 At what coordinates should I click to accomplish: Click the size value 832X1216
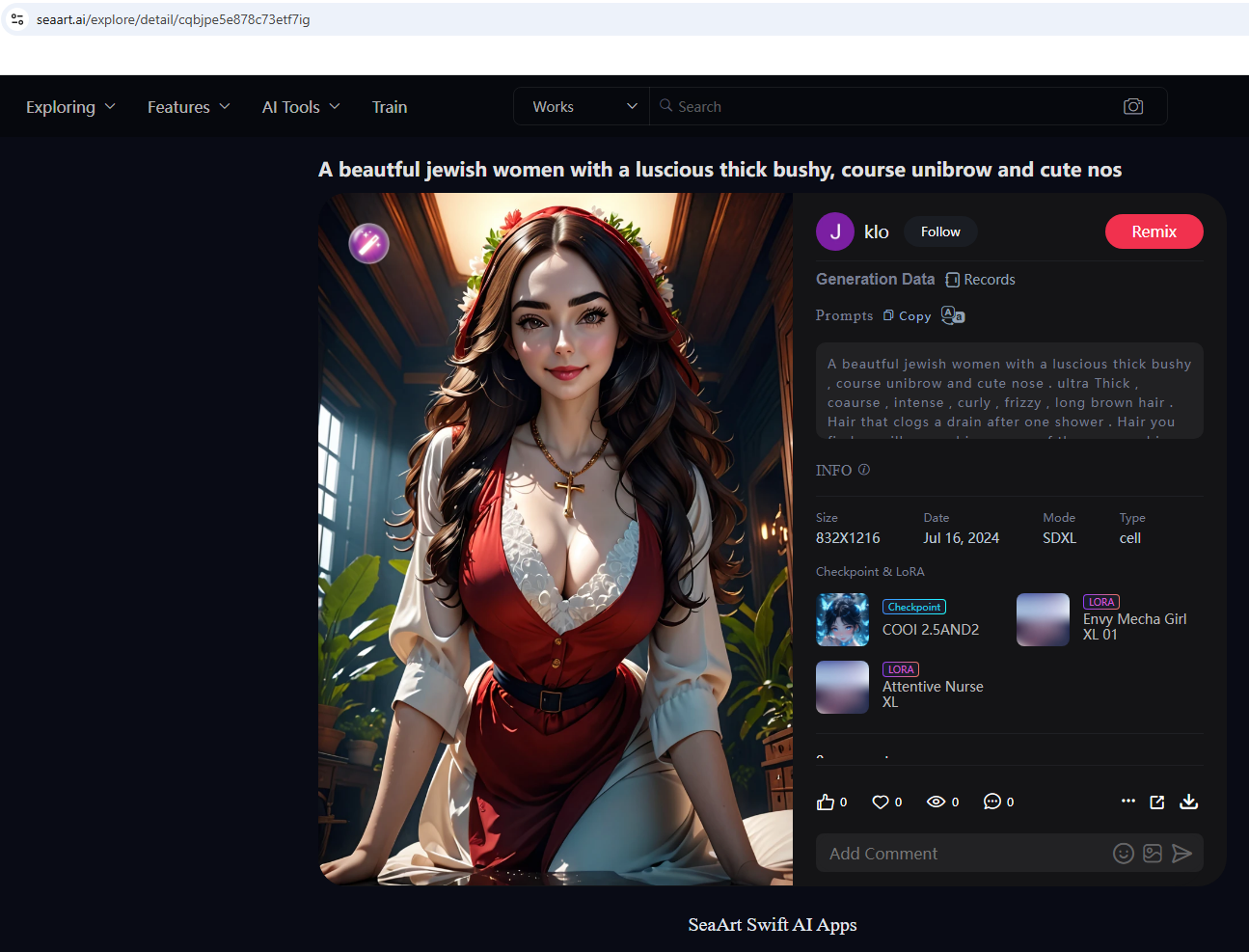(848, 538)
